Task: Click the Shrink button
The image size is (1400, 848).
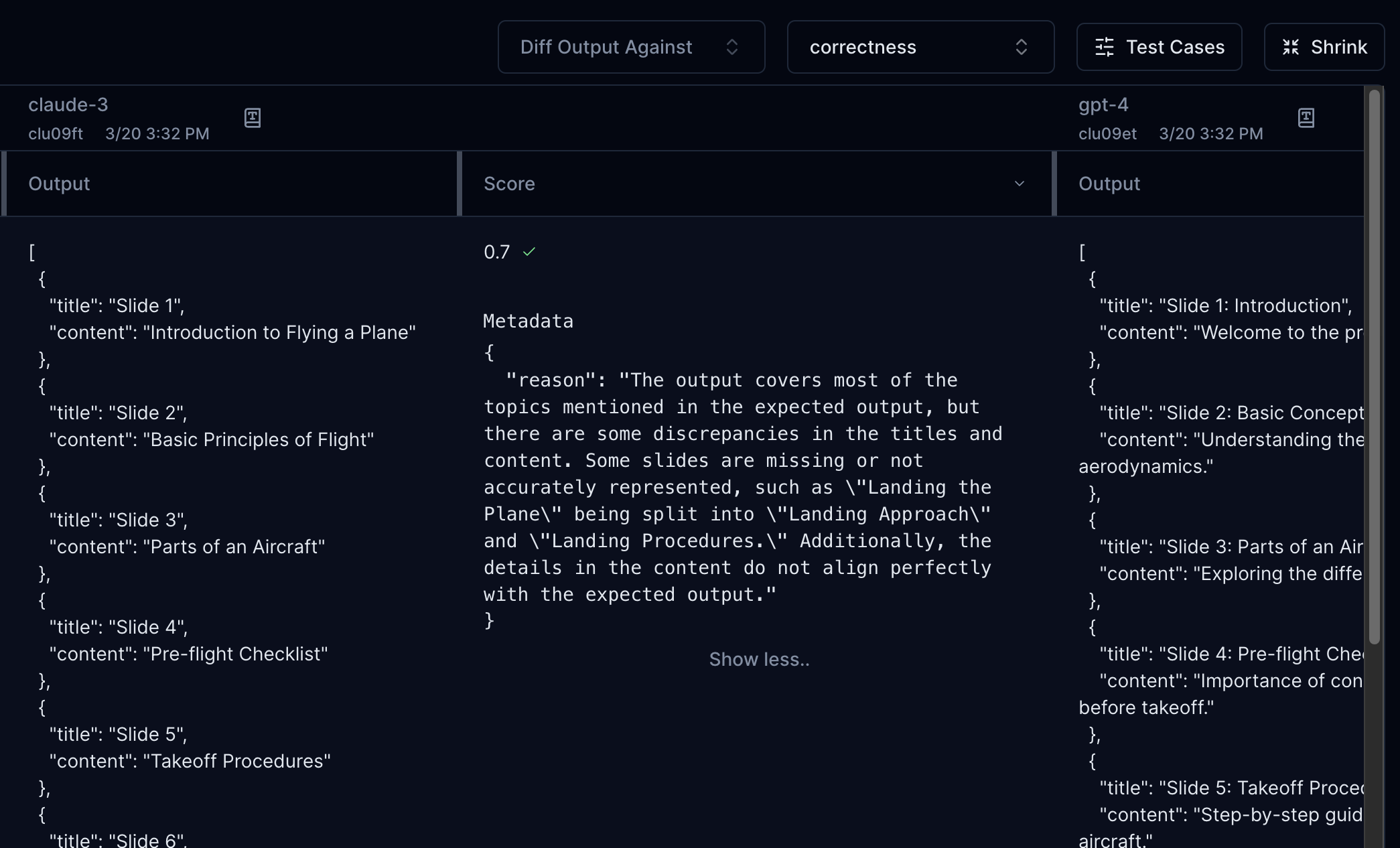Action: (1324, 47)
